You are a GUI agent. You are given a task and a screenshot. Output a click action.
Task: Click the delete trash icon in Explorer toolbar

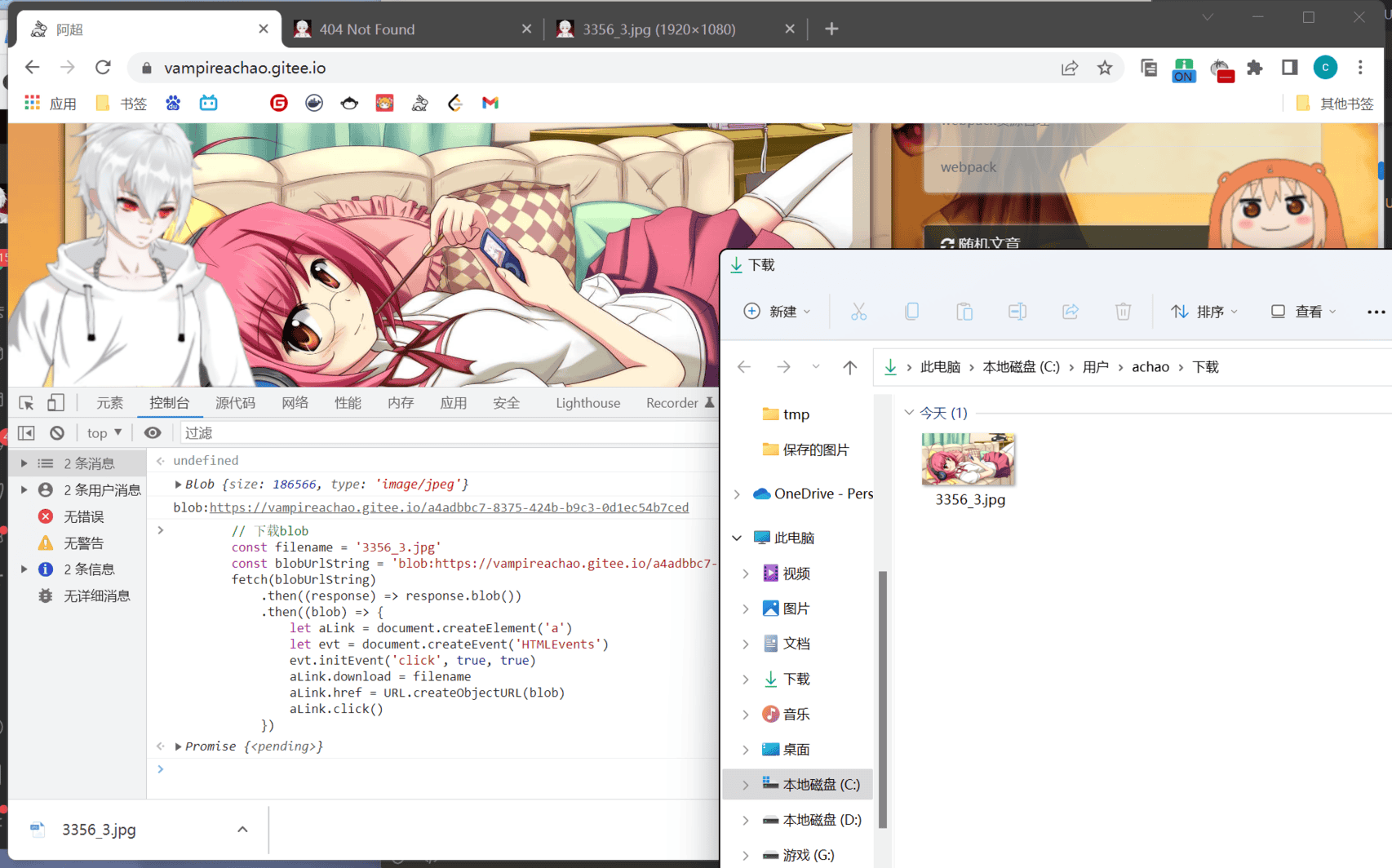pos(1123,312)
